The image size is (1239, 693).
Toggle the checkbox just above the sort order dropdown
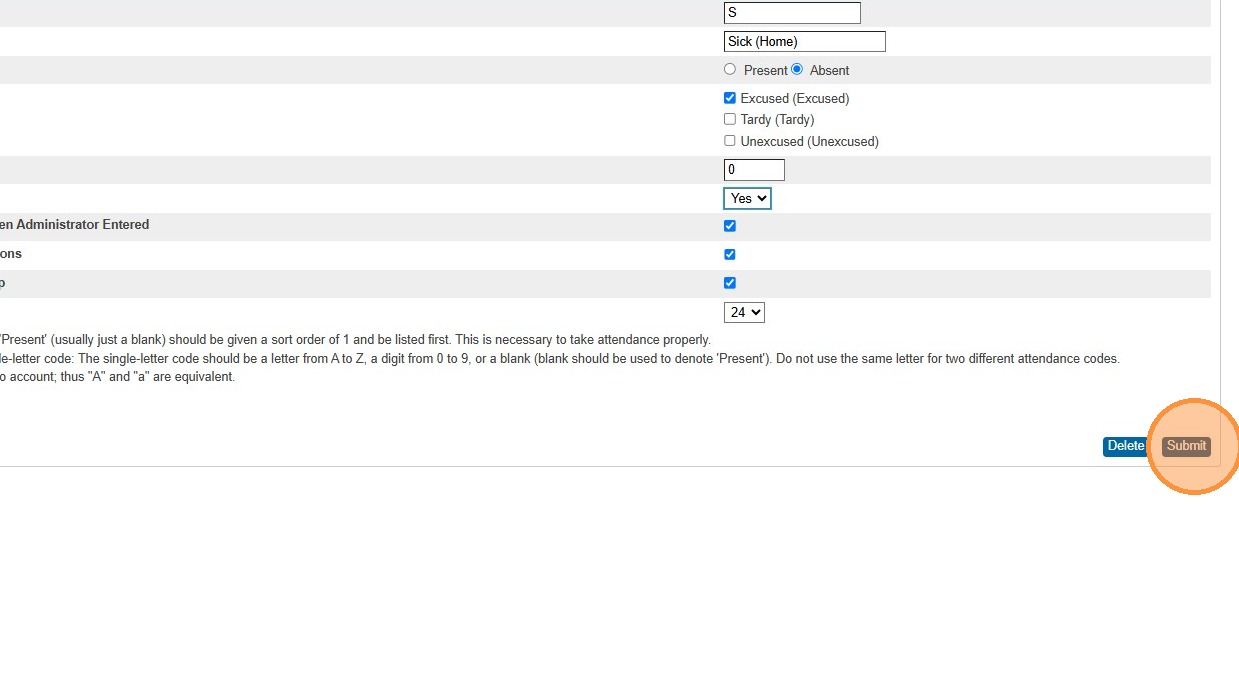pos(730,283)
